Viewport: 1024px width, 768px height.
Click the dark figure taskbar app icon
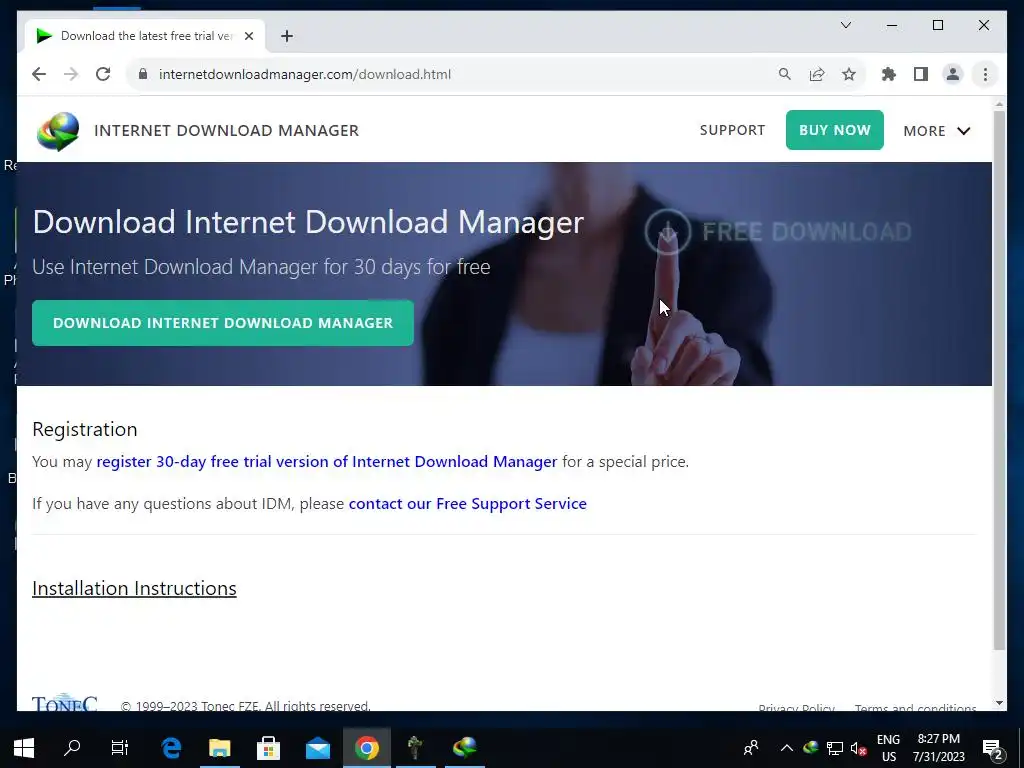(x=415, y=748)
